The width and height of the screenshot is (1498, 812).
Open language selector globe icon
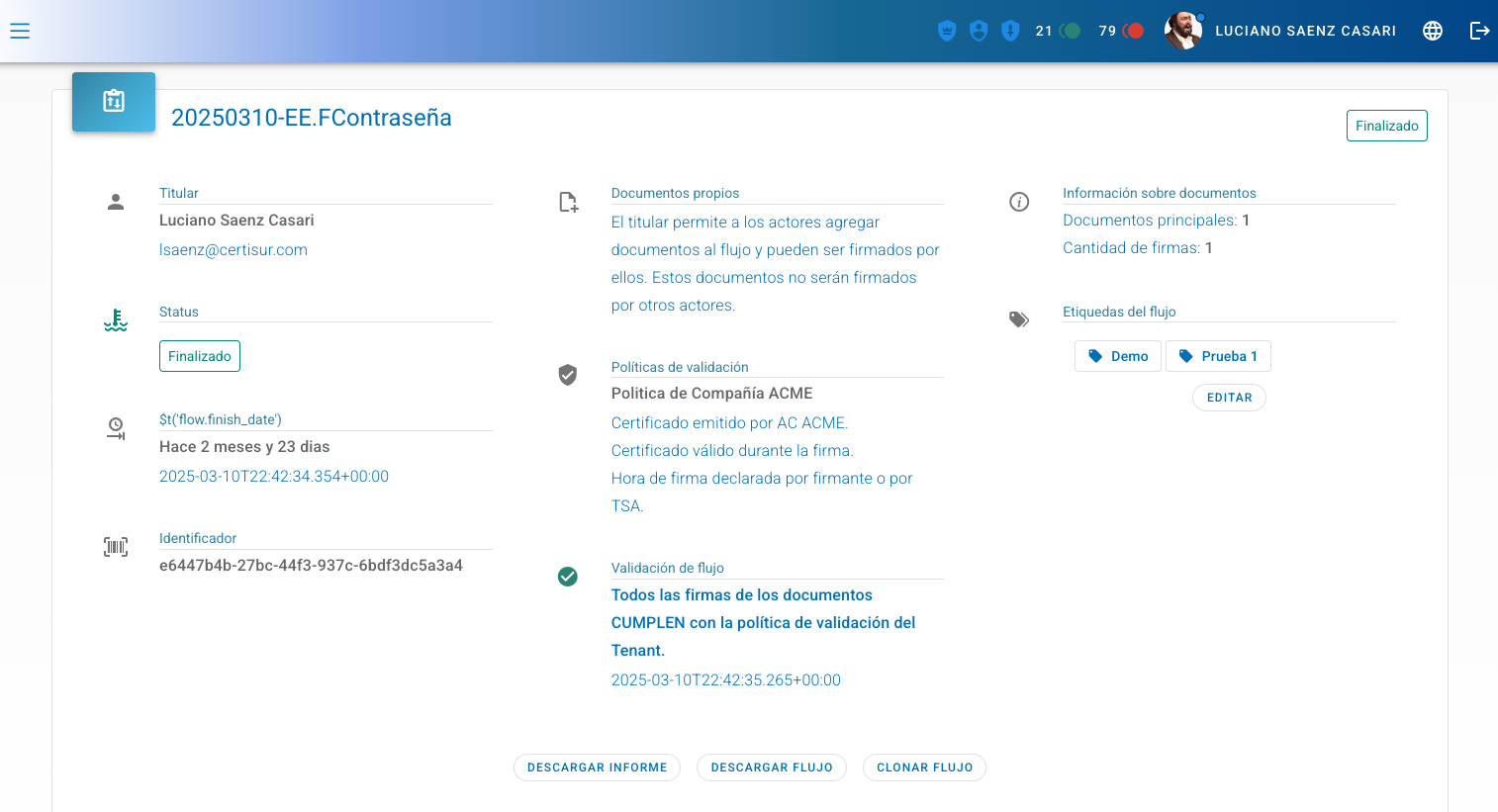[x=1432, y=31]
